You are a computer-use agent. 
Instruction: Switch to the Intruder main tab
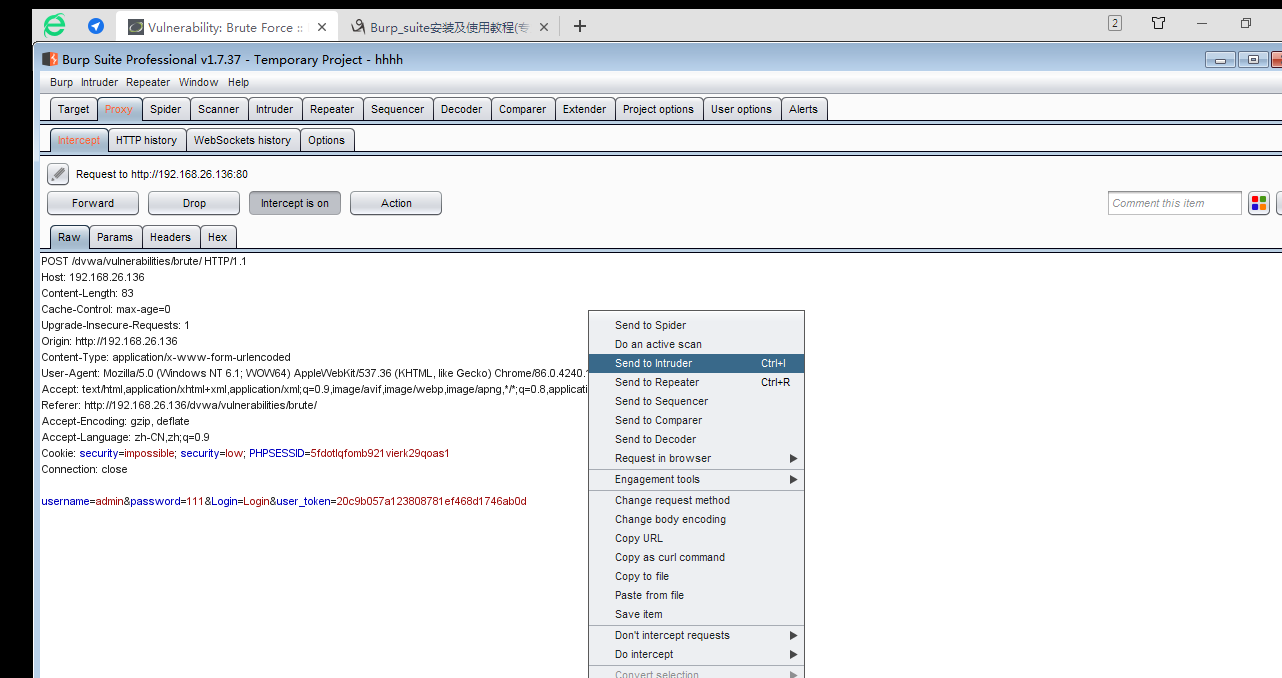point(274,109)
